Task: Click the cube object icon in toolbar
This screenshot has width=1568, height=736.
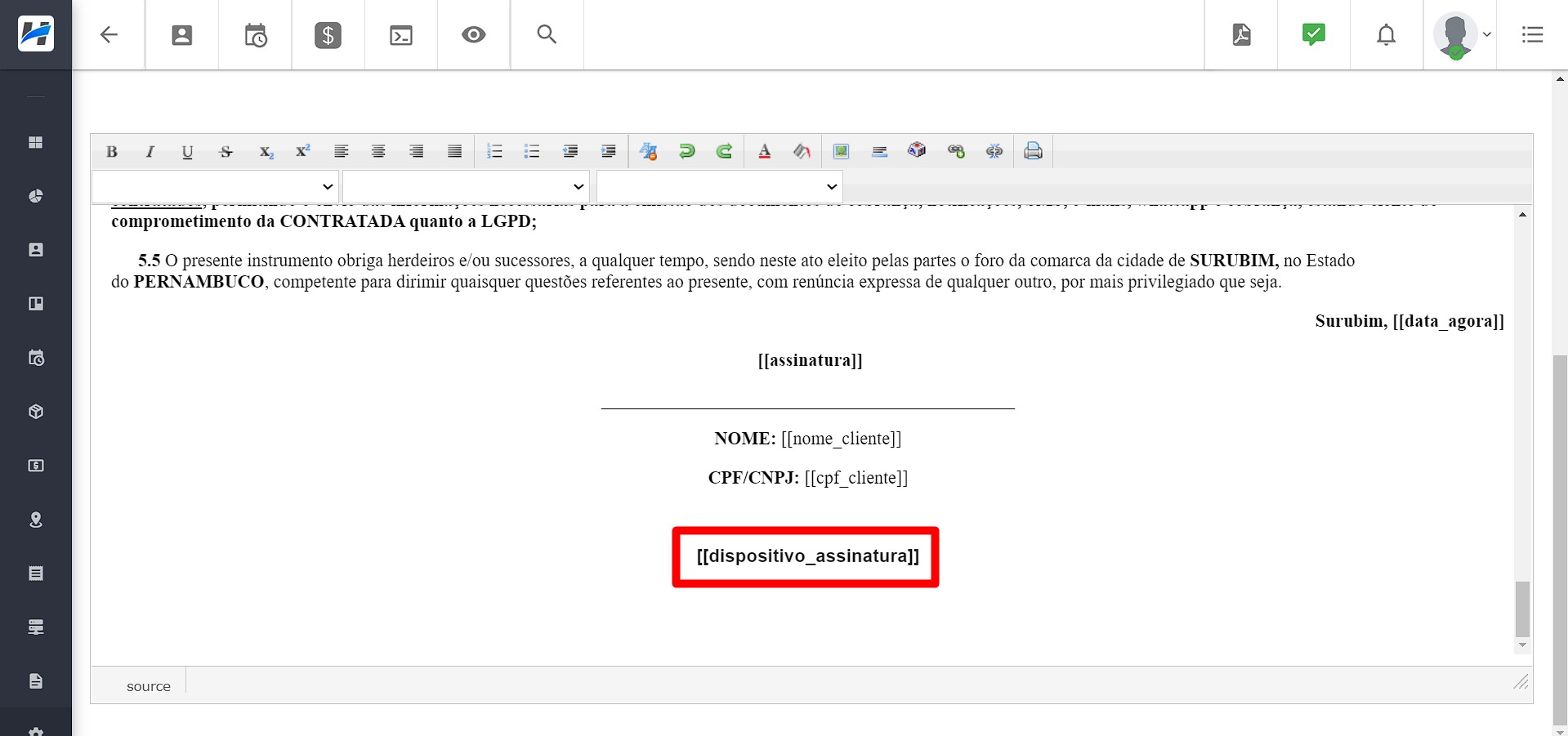Action: (x=917, y=151)
